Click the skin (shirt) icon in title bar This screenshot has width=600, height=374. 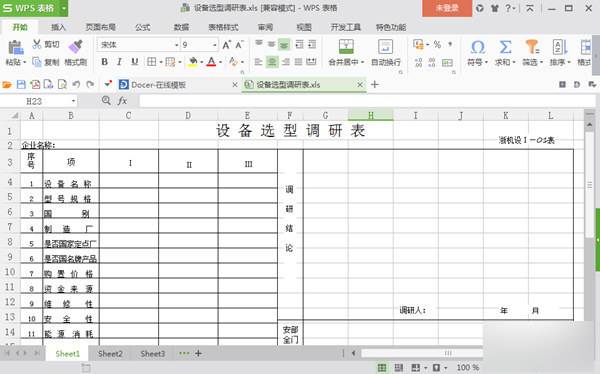[495, 8]
